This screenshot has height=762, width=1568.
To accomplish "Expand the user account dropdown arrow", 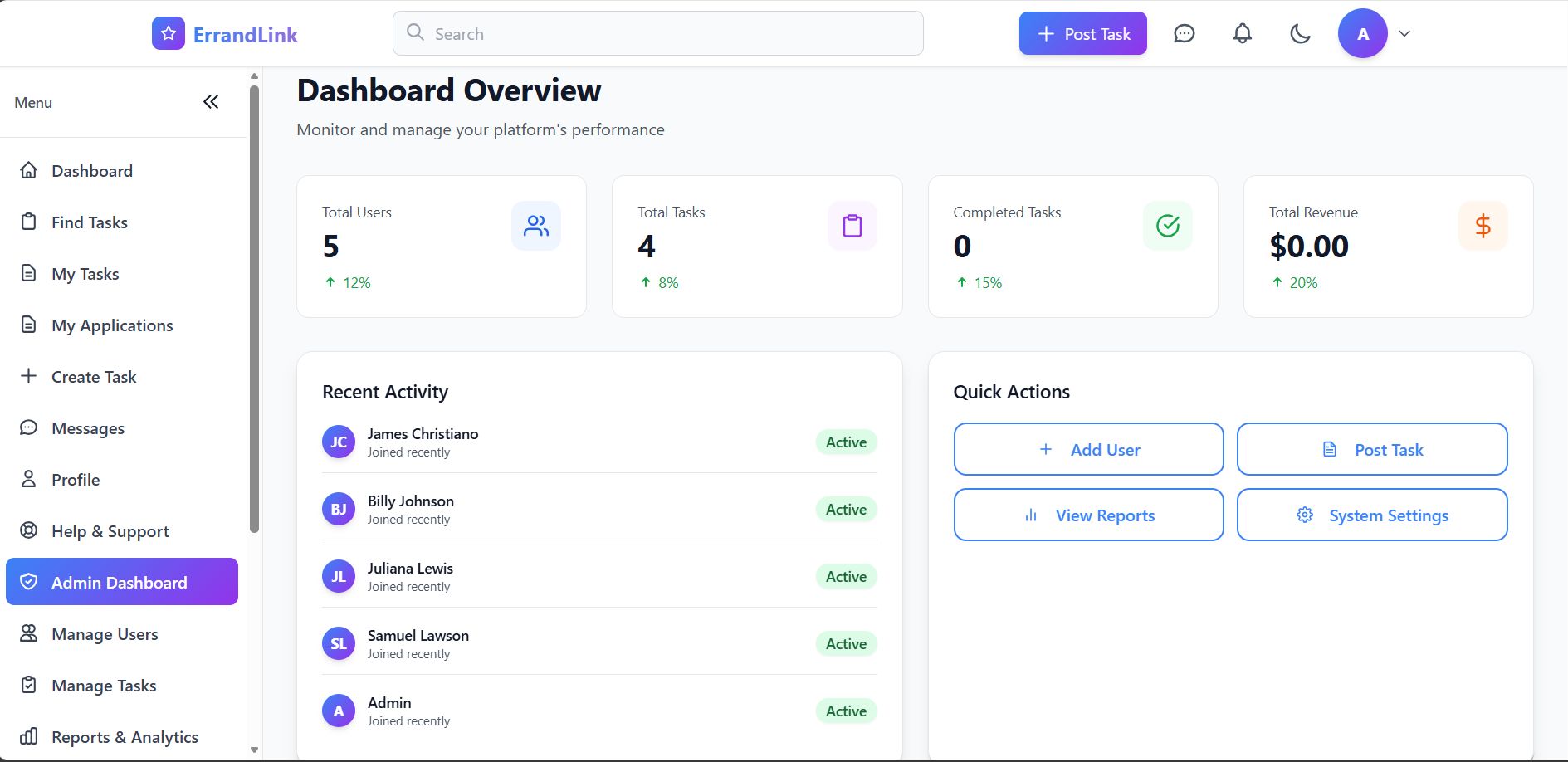I will 1404,34.
